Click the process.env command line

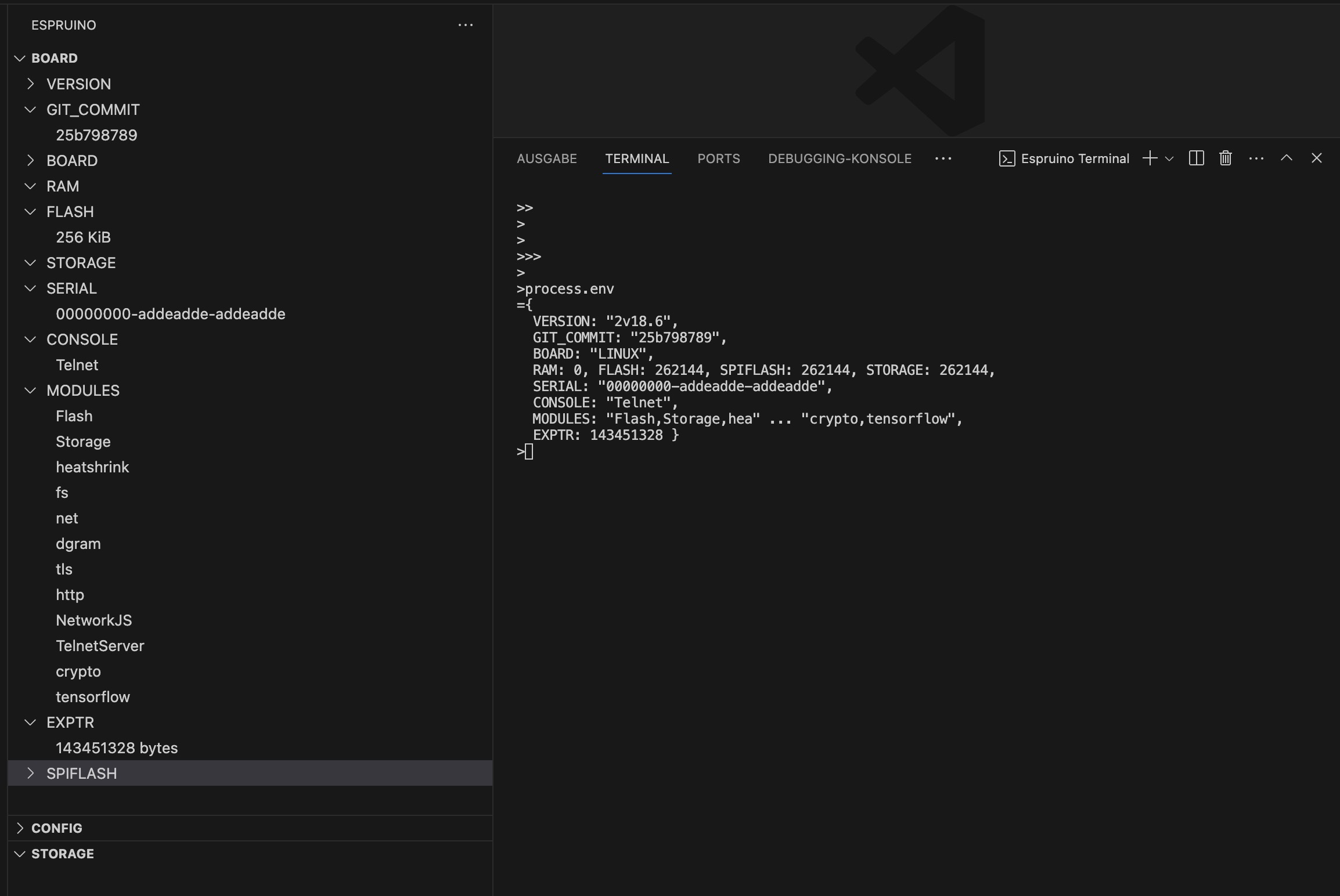tap(565, 289)
